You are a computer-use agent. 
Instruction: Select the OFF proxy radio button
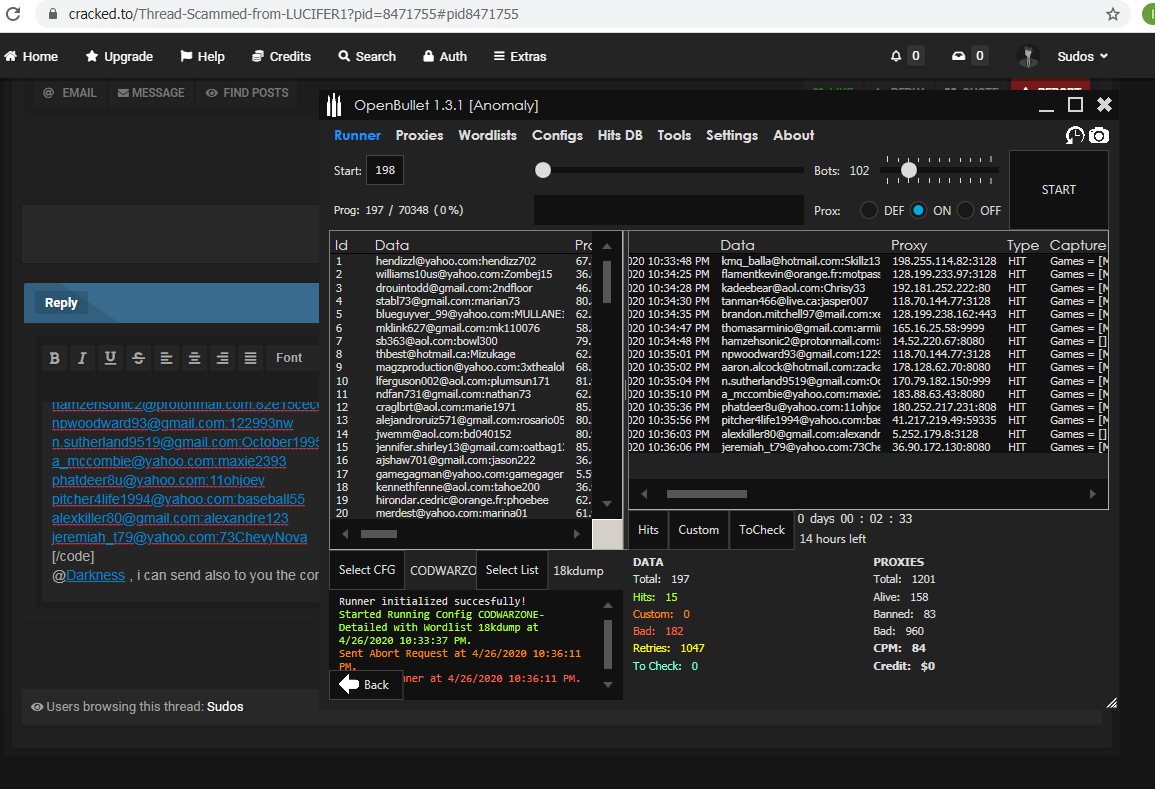pos(966,211)
